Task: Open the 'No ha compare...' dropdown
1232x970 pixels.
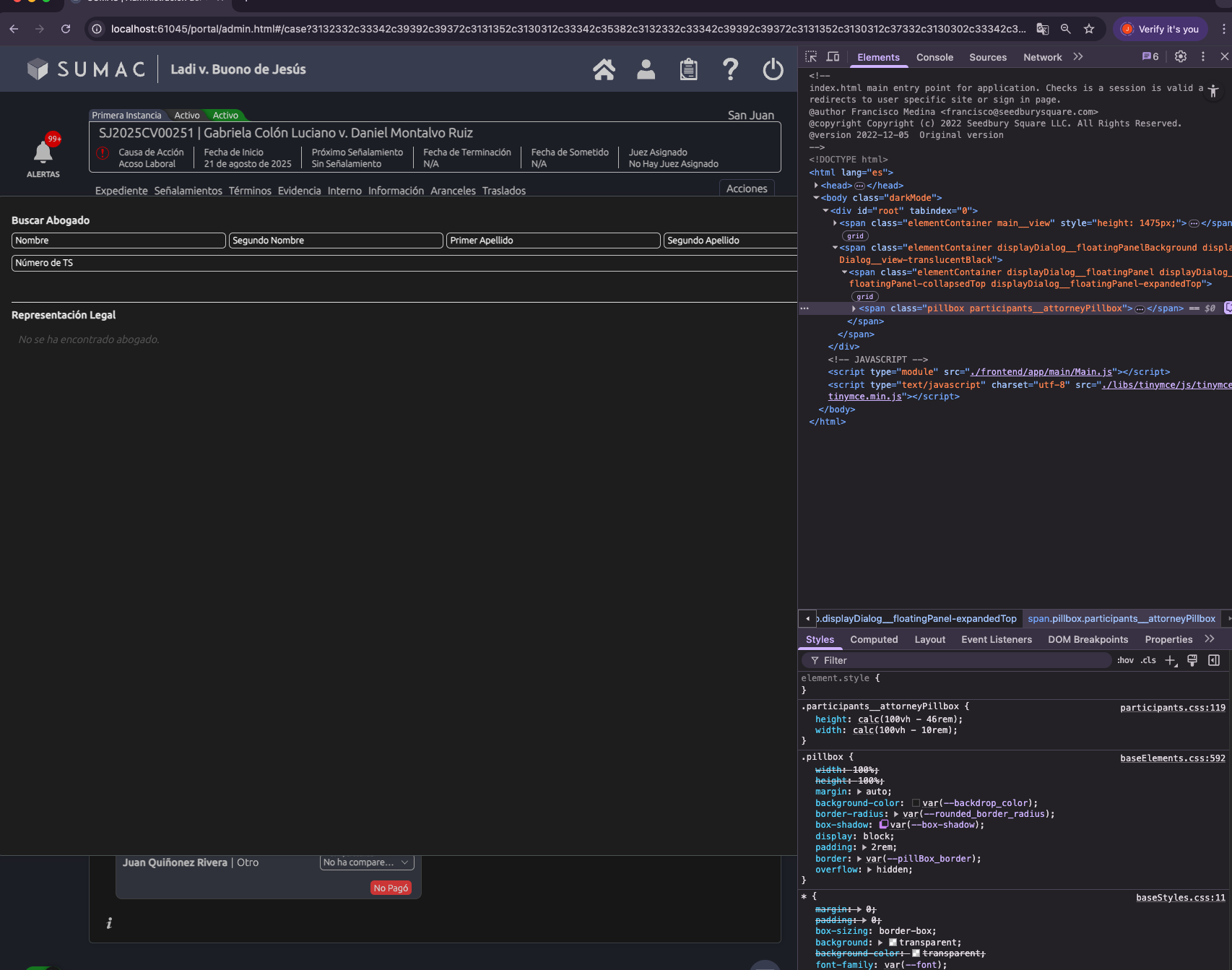Action: pyautogui.click(x=366, y=862)
